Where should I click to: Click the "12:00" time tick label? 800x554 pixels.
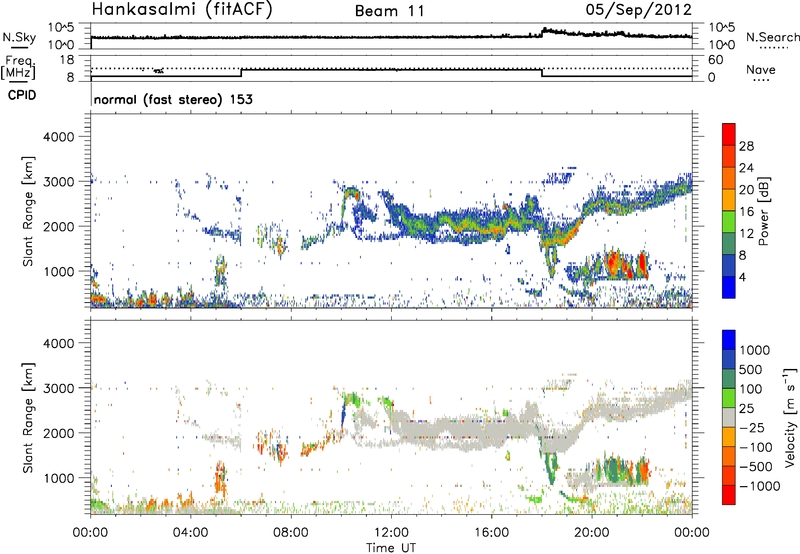[x=391, y=533]
